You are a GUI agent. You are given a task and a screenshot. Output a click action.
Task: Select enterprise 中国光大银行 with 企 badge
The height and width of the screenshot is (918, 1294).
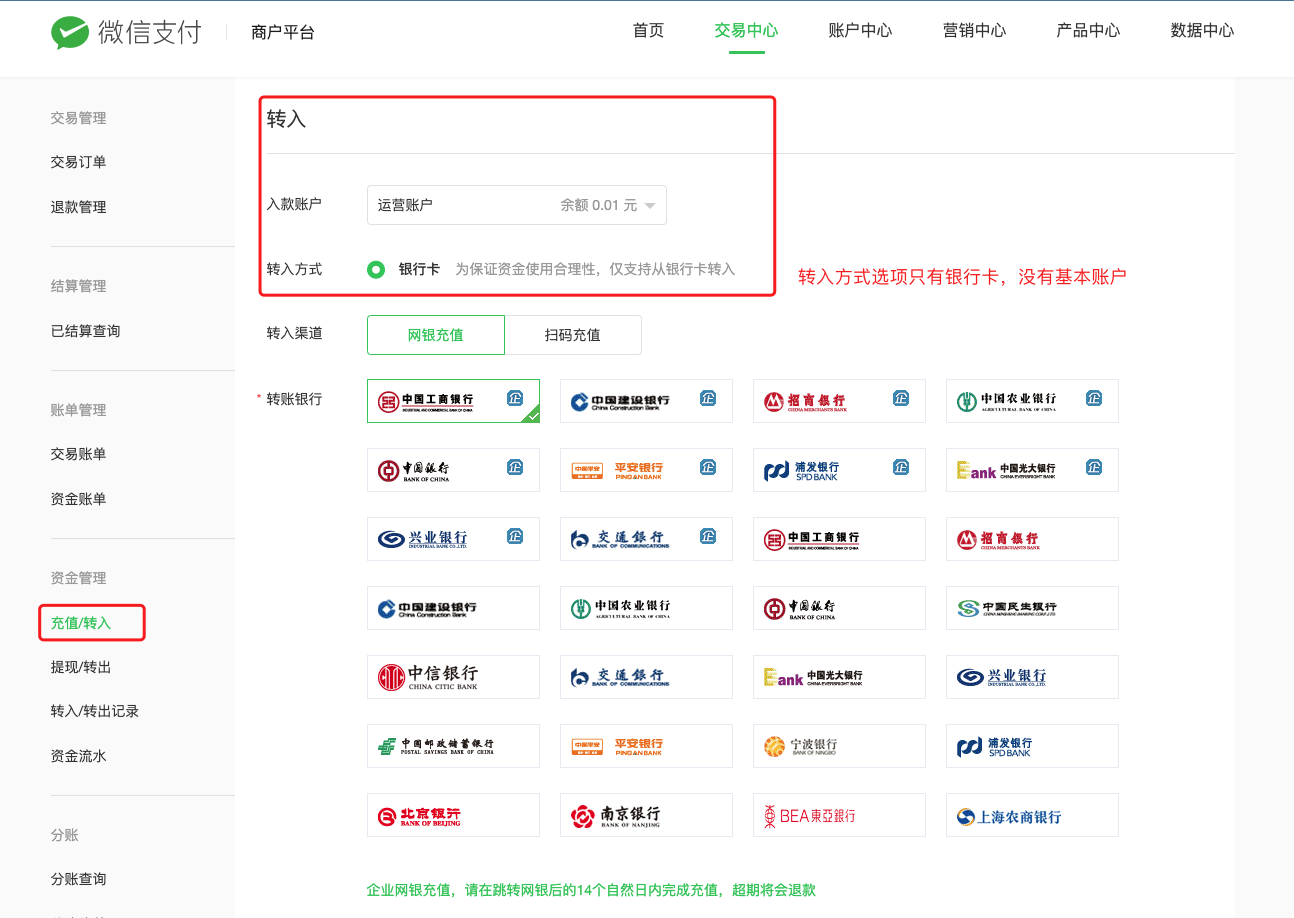1032,470
